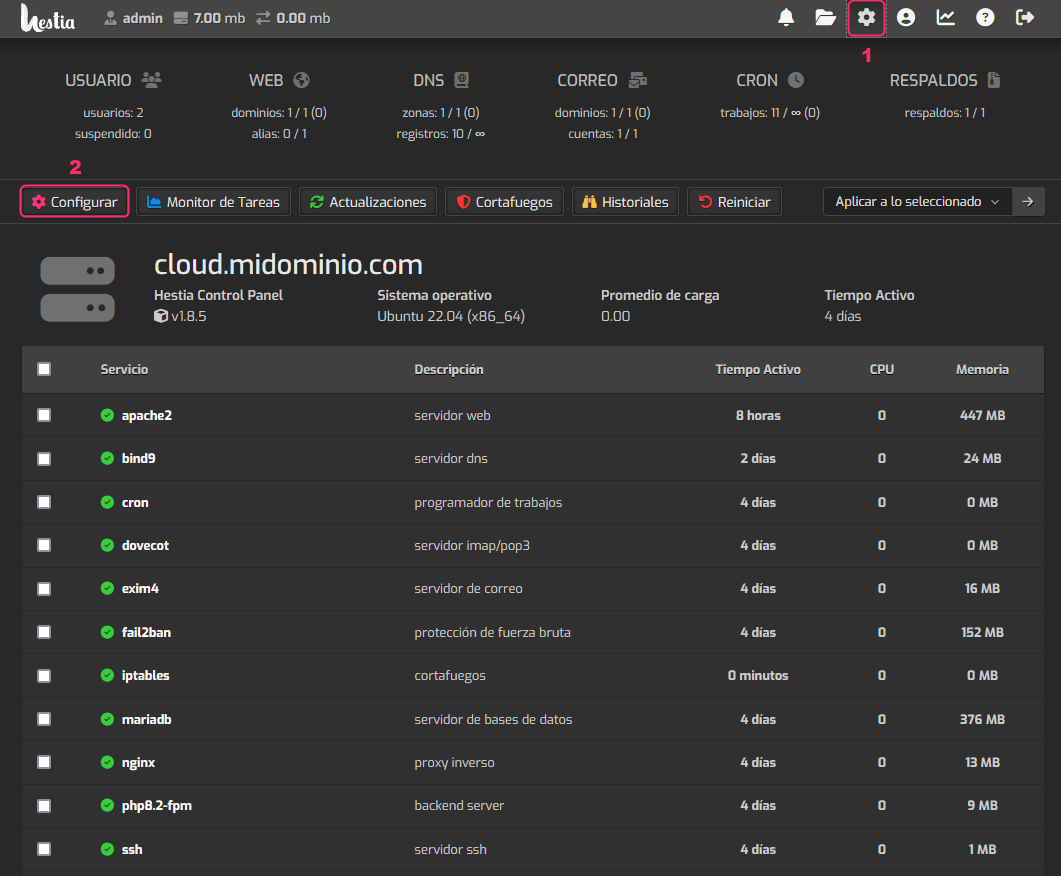Screen dimensions: 1061x876
Task: Open the notifications bell icon
Action: [786, 17]
